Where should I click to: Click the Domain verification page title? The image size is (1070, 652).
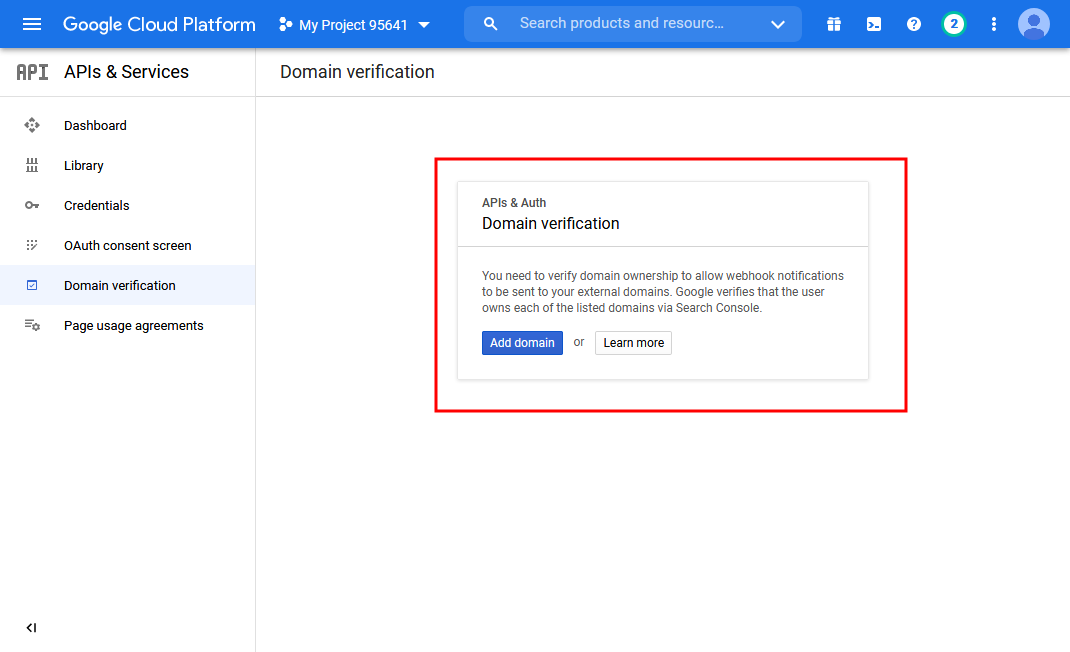pos(357,72)
